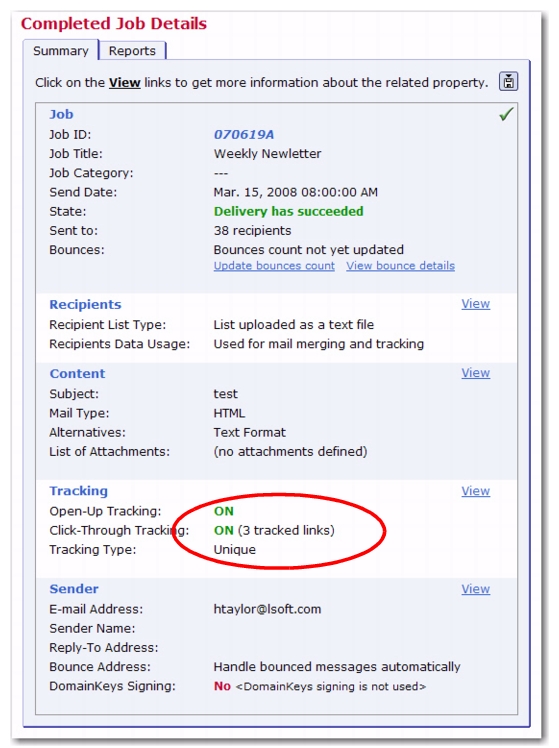Viewport: 559px width, 748px height.
Task: Click the Sender section heading
Action: click(74, 589)
